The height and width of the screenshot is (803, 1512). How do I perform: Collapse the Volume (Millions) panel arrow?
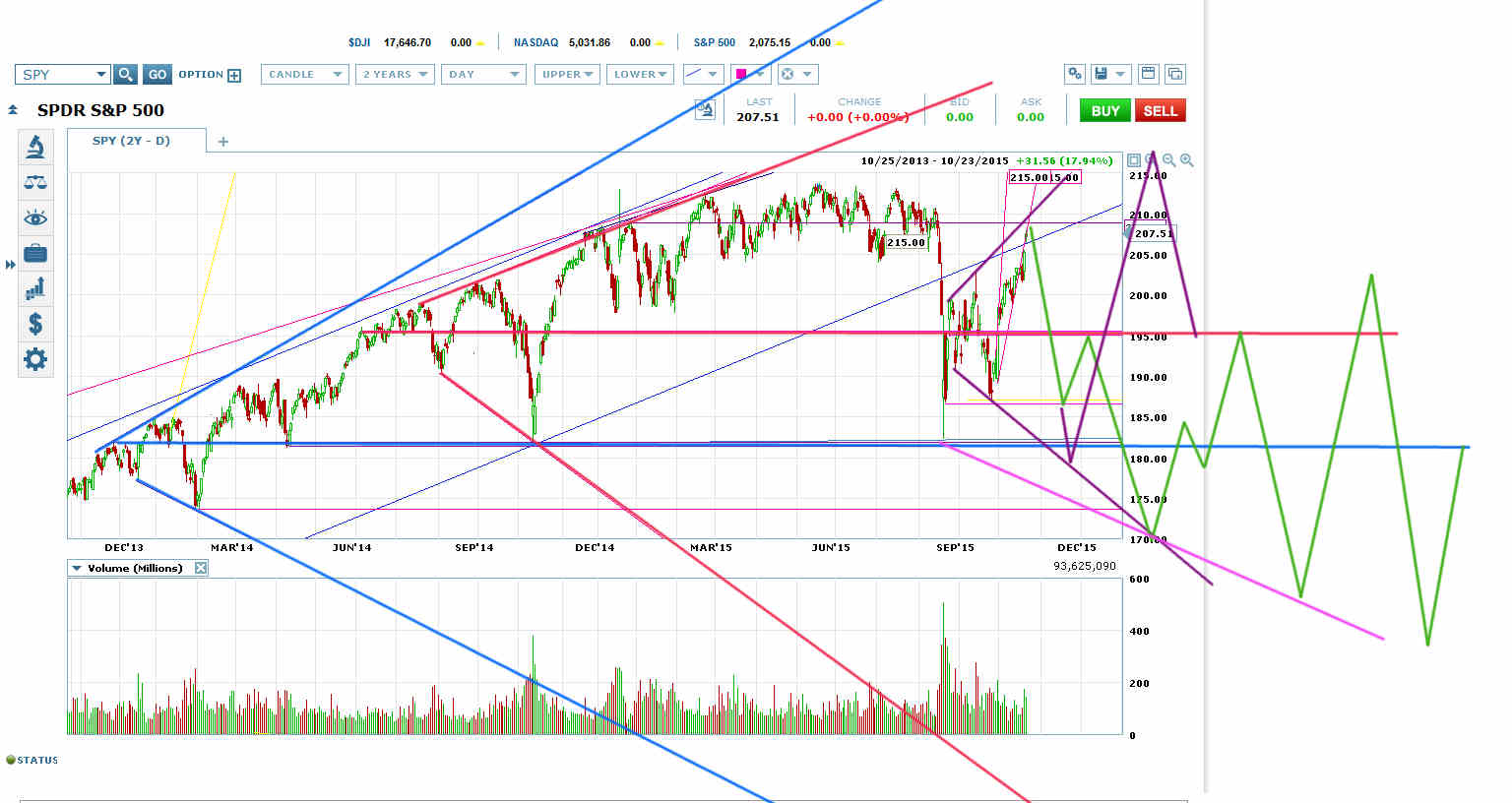(x=76, y=568)
